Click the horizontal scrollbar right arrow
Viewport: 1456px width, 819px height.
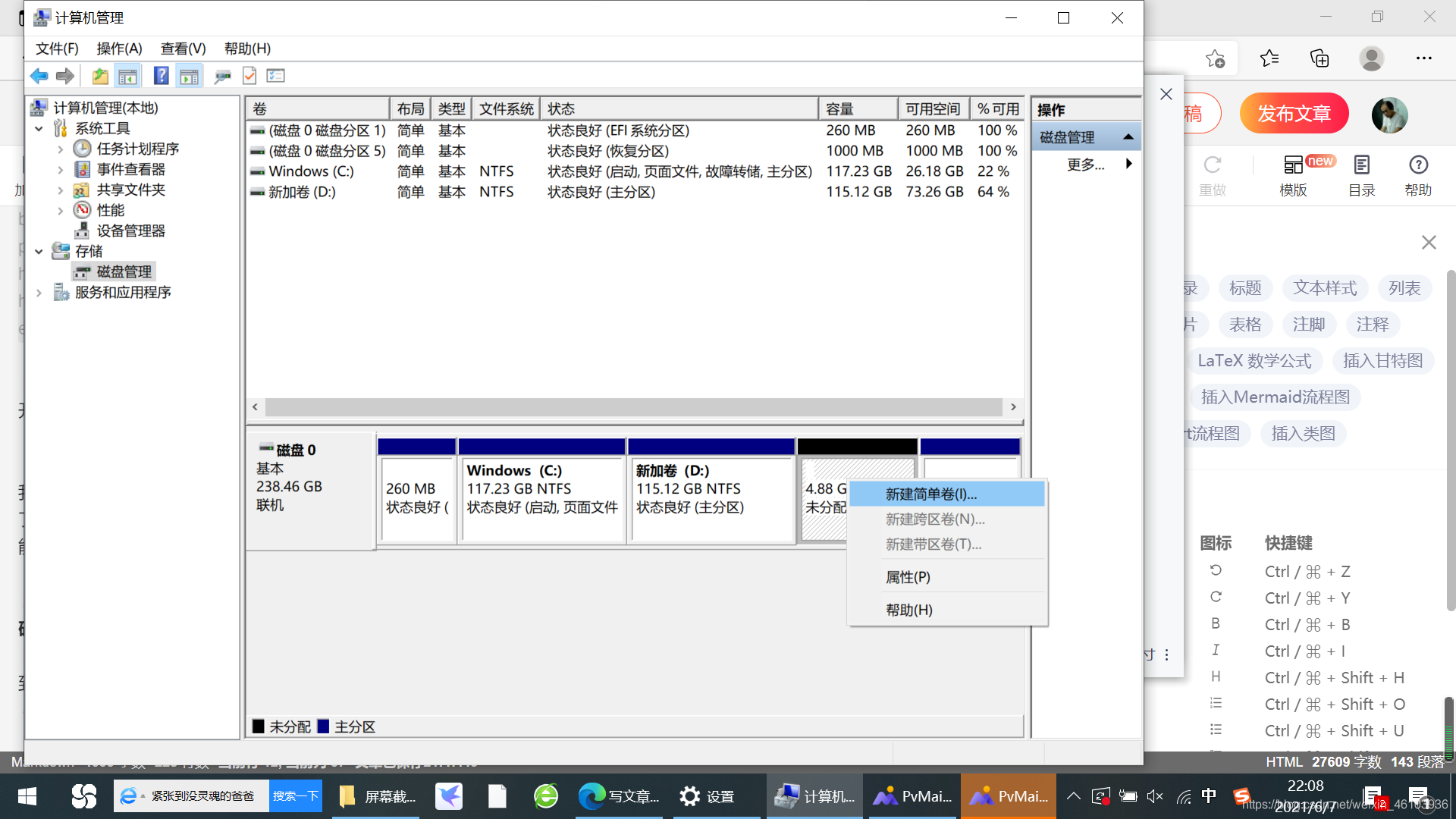(x=1013, y=407)
